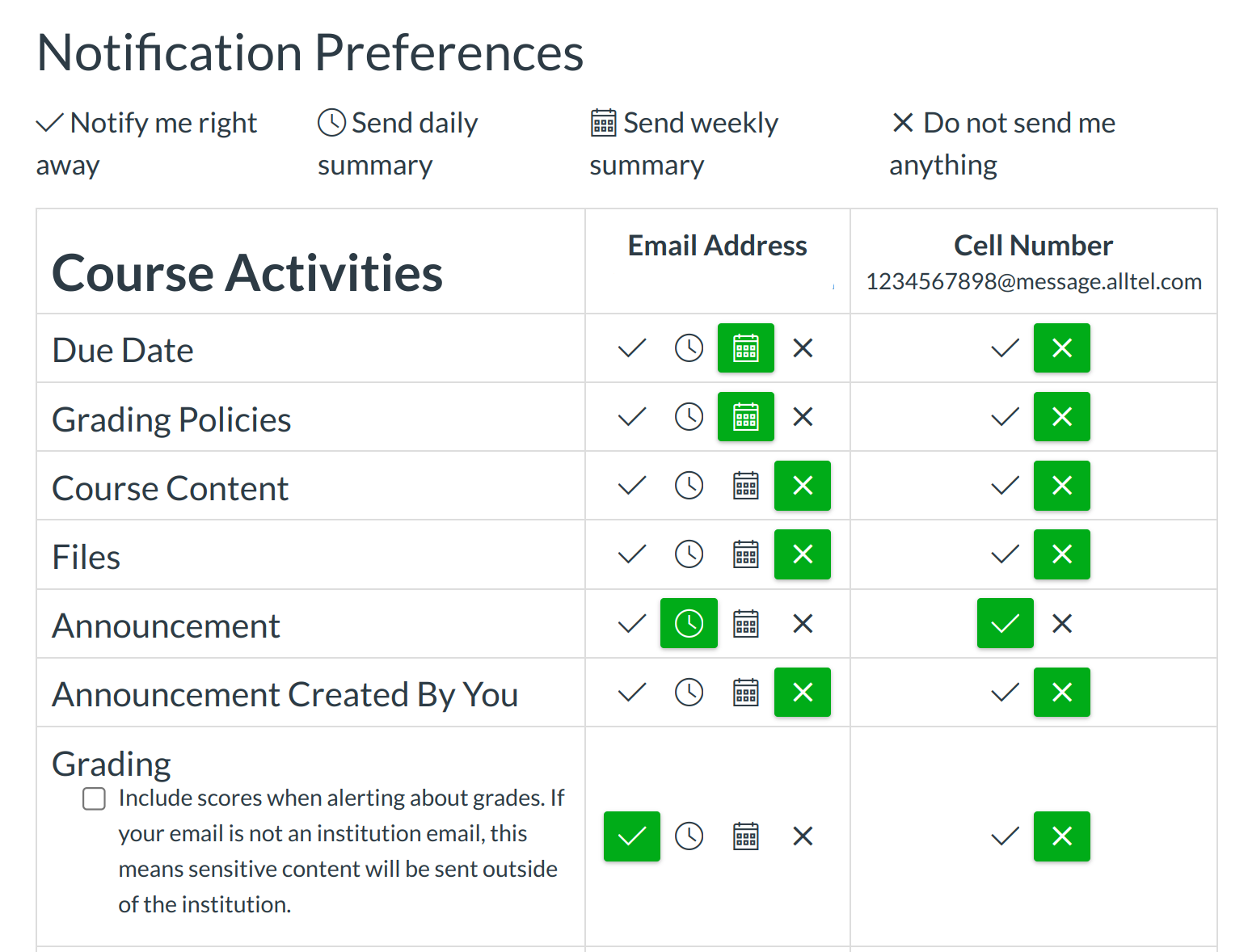Enable Grading cell notifications right away
The image size is (1248, 952).
pos(1005,836)
